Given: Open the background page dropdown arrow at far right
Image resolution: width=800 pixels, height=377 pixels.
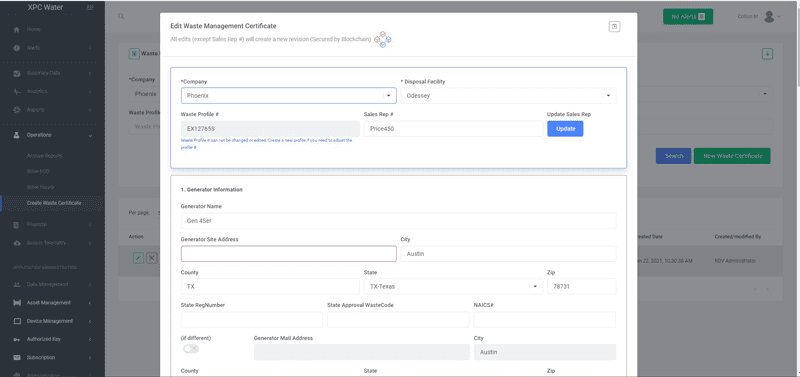Looking at the screenshot, I should [764, 94].
